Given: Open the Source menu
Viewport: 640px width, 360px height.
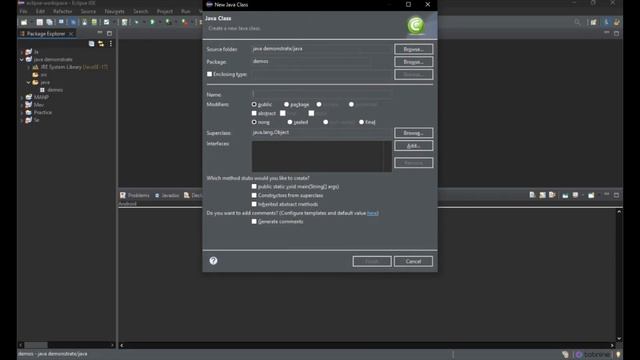Looking at the screenshot, I should point(88,11).
